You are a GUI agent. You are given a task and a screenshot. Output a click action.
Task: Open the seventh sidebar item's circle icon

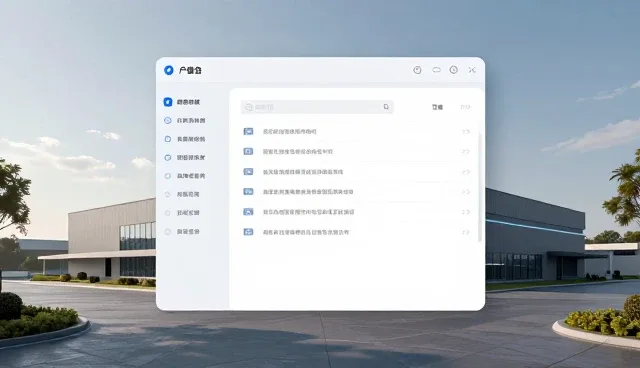pyautogui.click(x=167, y=213)
